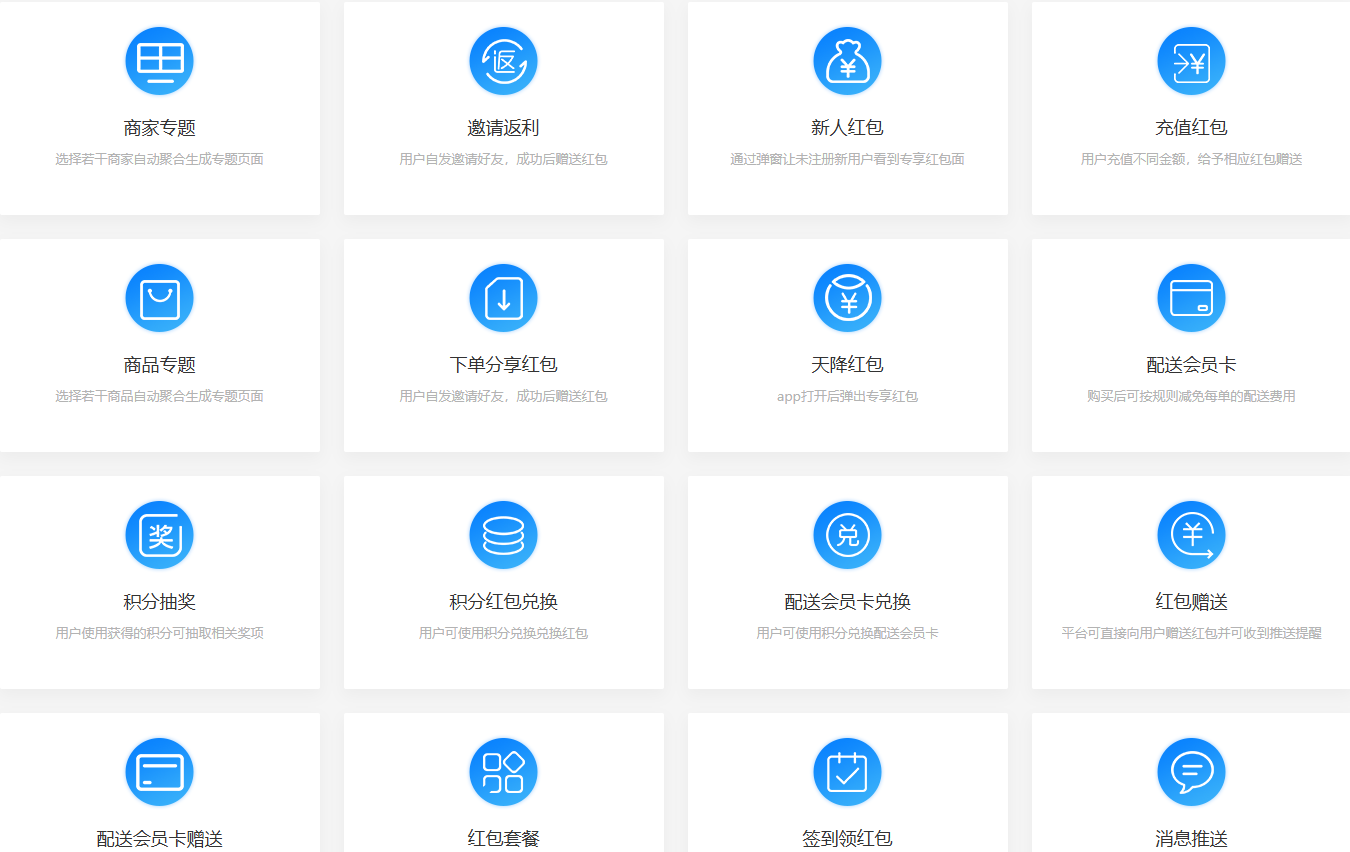Open the 商品专题 shopping bag icon
1350x852 pixels.
click(159, 298)
